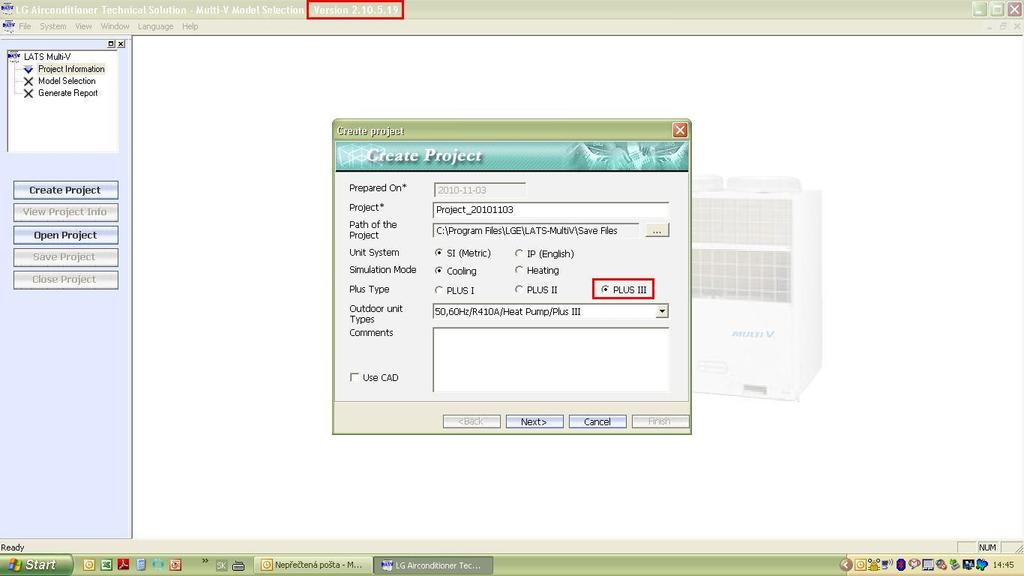
Task: Click the Path of the Project field
Action: click(537, 231)
